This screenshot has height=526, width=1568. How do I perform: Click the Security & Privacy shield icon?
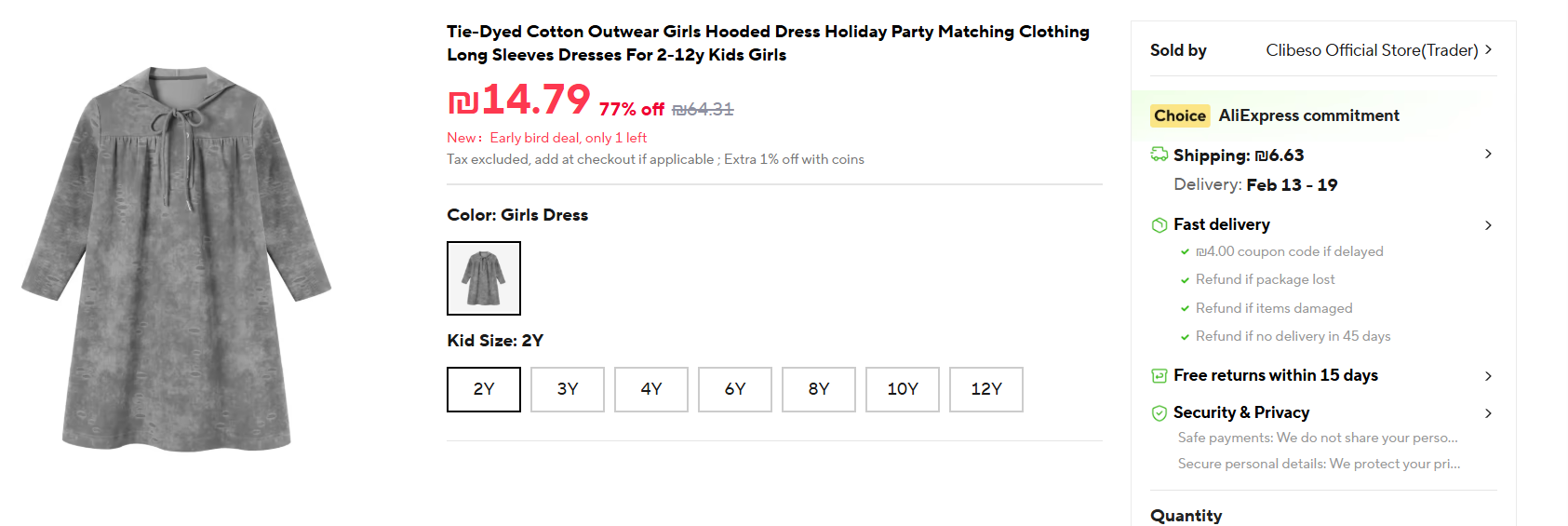pyautogui.click(x=1159, y=412)
